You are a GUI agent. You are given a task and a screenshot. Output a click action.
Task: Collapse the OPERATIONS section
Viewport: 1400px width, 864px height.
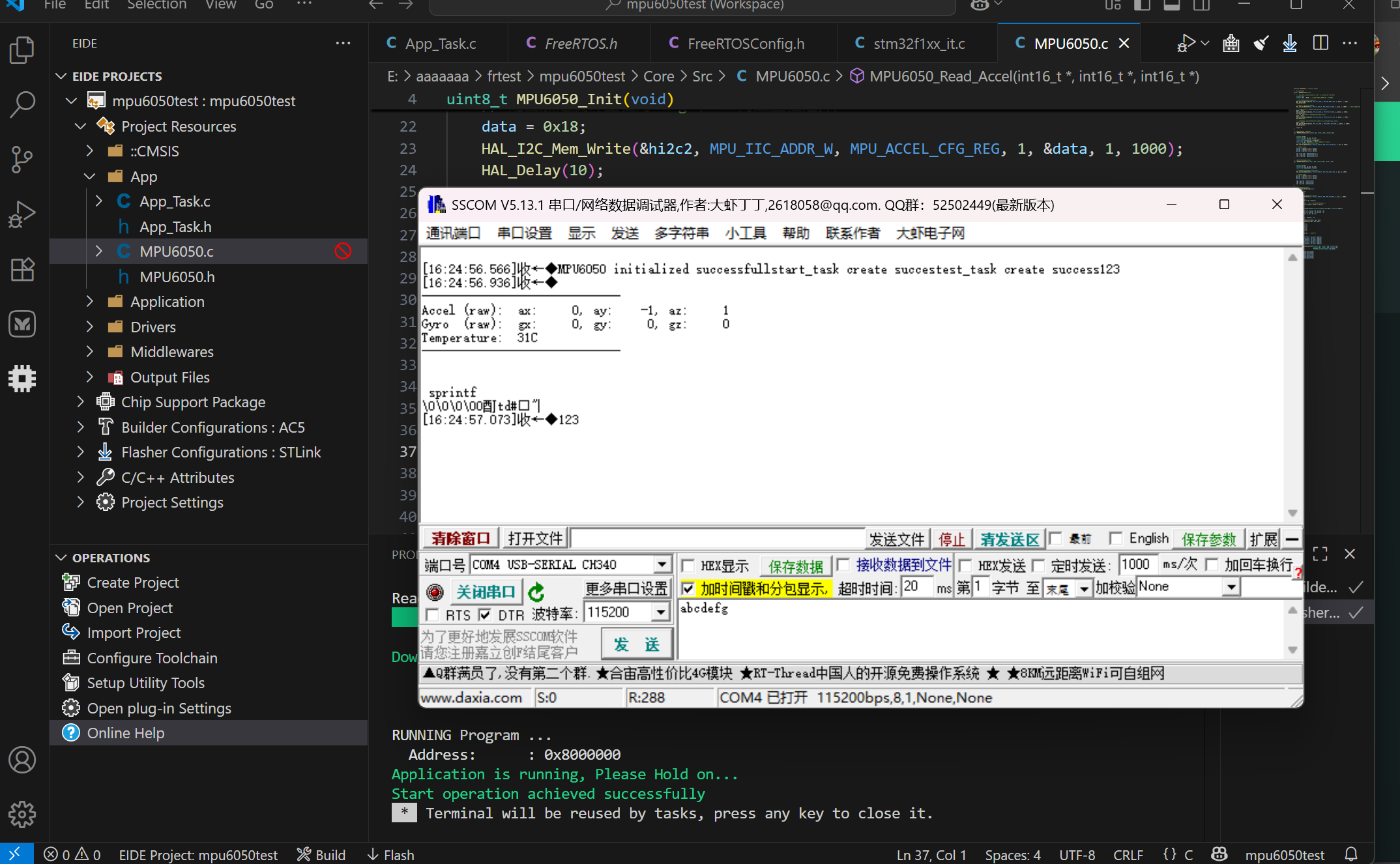click(61, 558)
